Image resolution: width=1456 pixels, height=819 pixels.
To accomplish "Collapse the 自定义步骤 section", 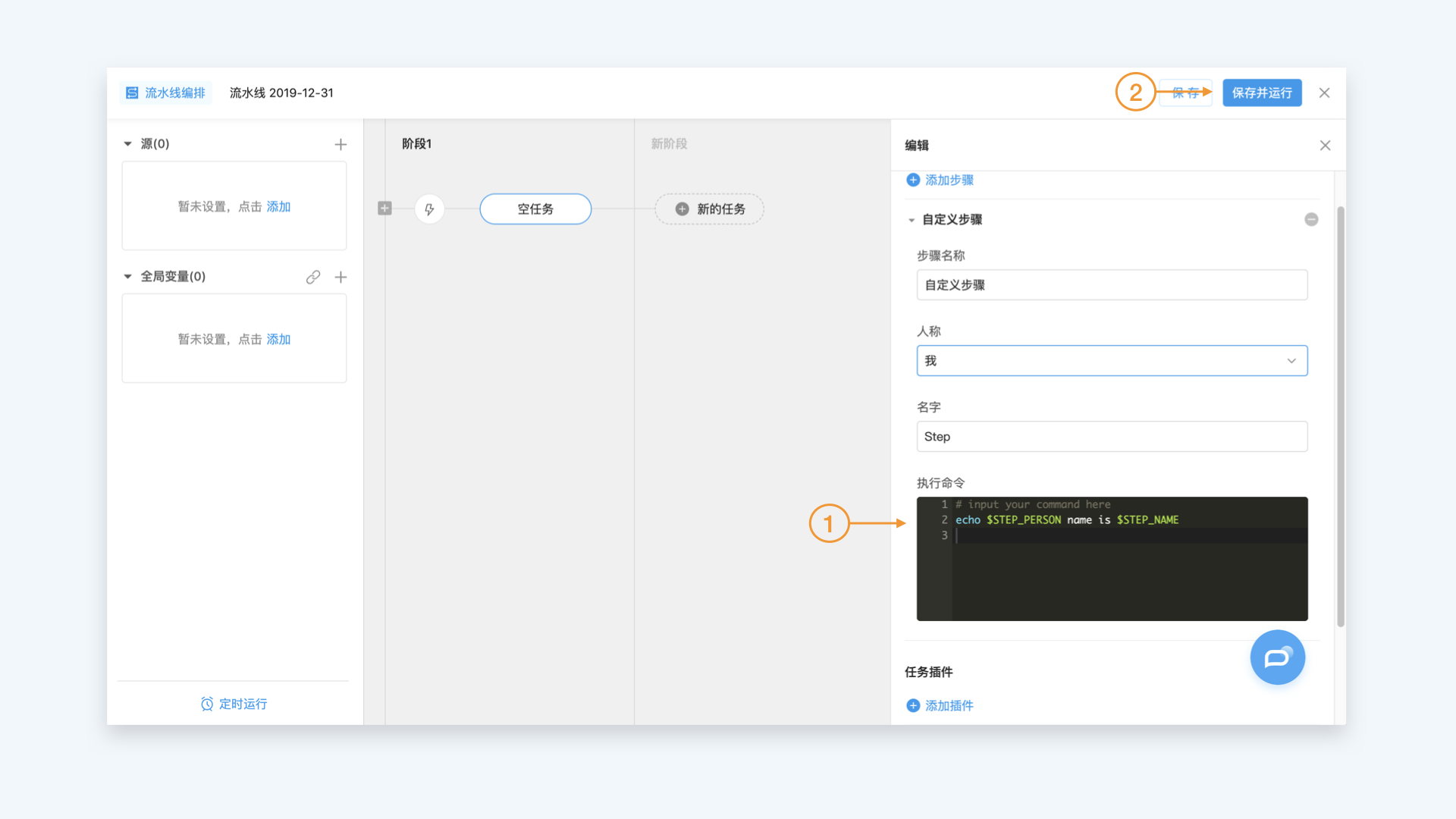I will 912,220.
